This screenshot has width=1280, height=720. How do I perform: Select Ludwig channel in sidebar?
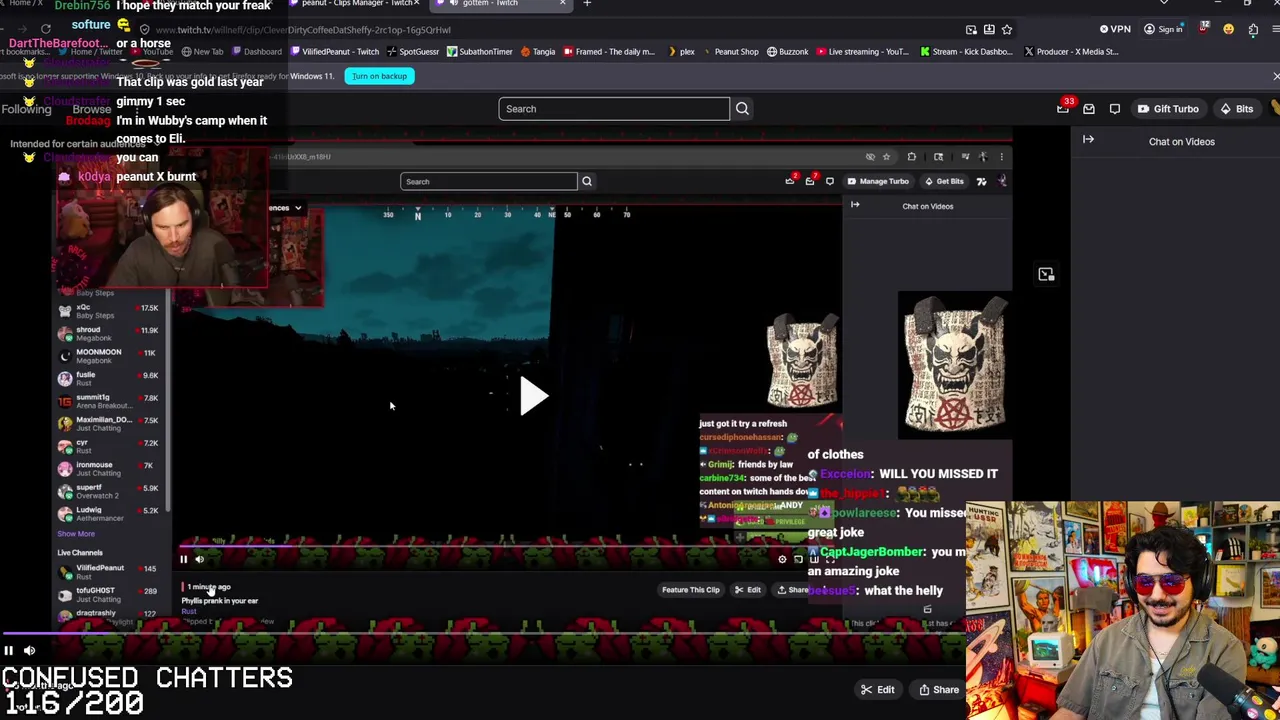[x=108, y=514]
